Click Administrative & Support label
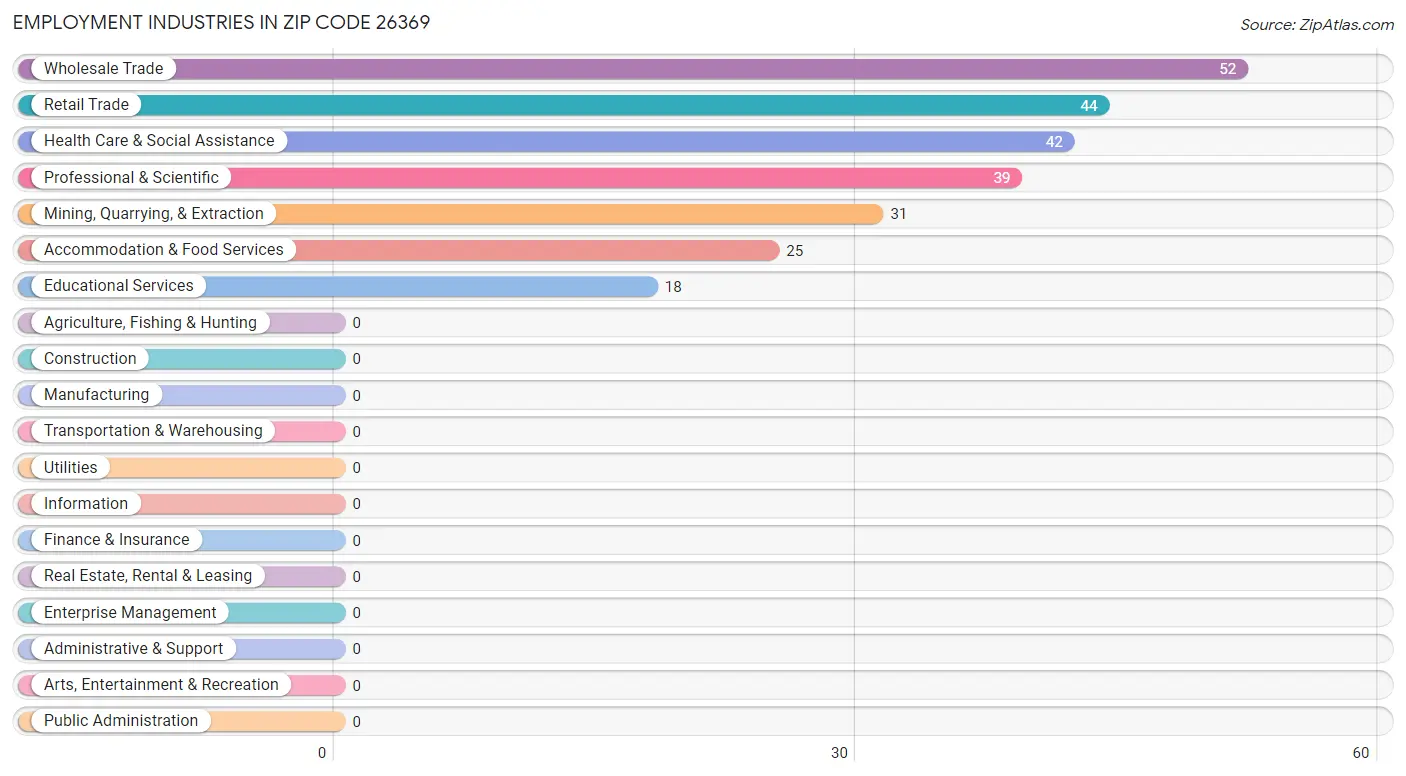This screenshot has width=1406, height=776. [x=133, y=649]
